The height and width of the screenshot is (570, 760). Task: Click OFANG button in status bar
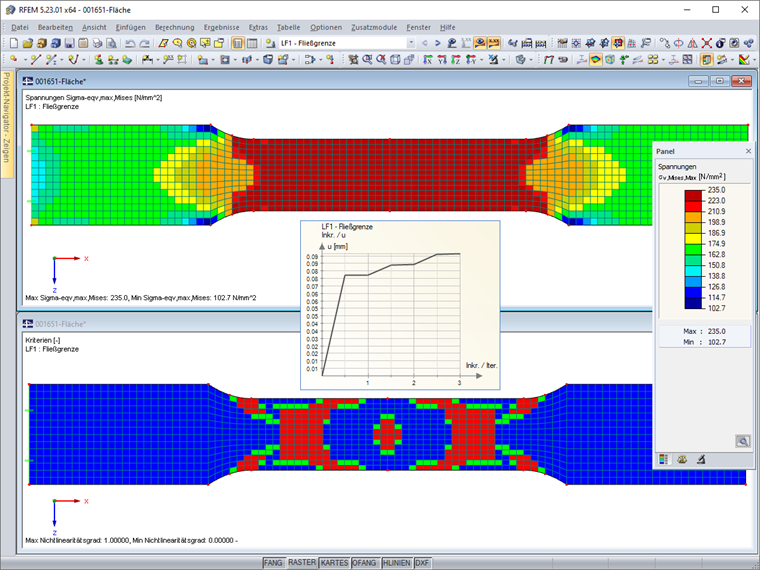[364, 563]
